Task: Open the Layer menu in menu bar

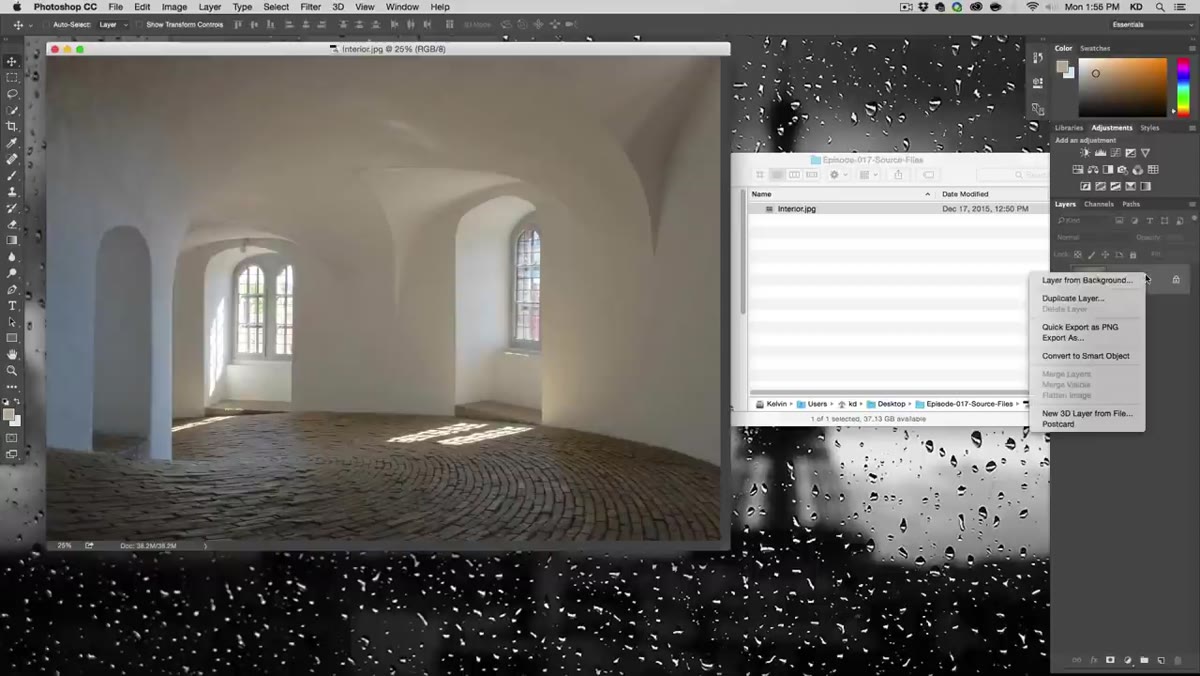Action: (x=210, y=7)
